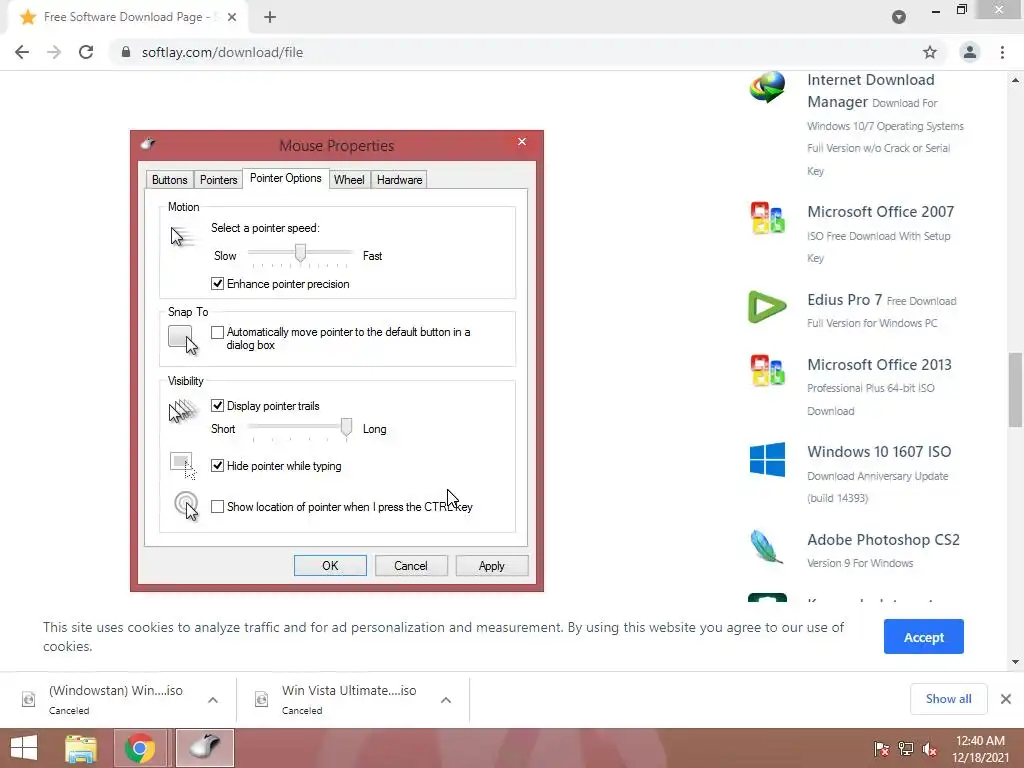Image resolution: width=1024 pixels, height=768 pixels.
Task: Click the page scrollbar down arrow
Action: [1015, 662]
